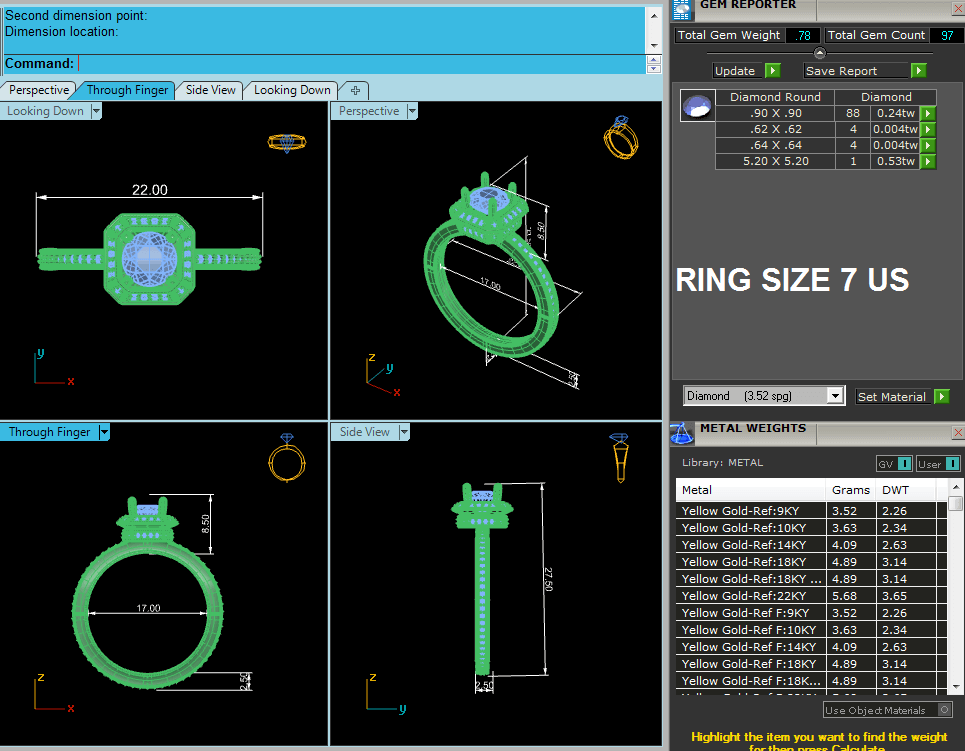Image resolution: width=965 pixels, height=751 pixels.
Task: Click the Gem Reporter collapse slider handle
Action: click(820, 53)
